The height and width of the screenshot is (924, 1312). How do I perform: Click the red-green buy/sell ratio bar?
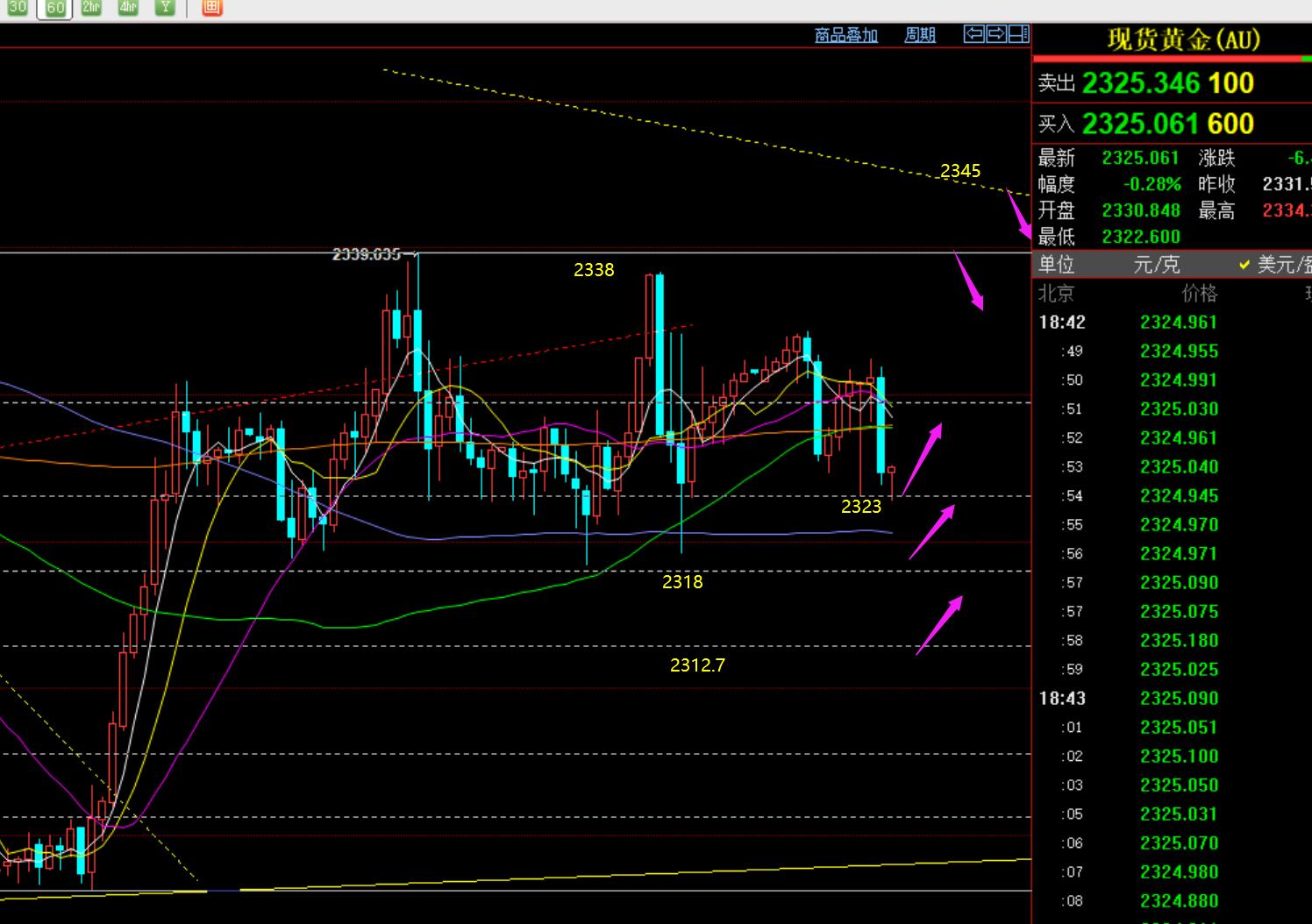(1173, 59)
